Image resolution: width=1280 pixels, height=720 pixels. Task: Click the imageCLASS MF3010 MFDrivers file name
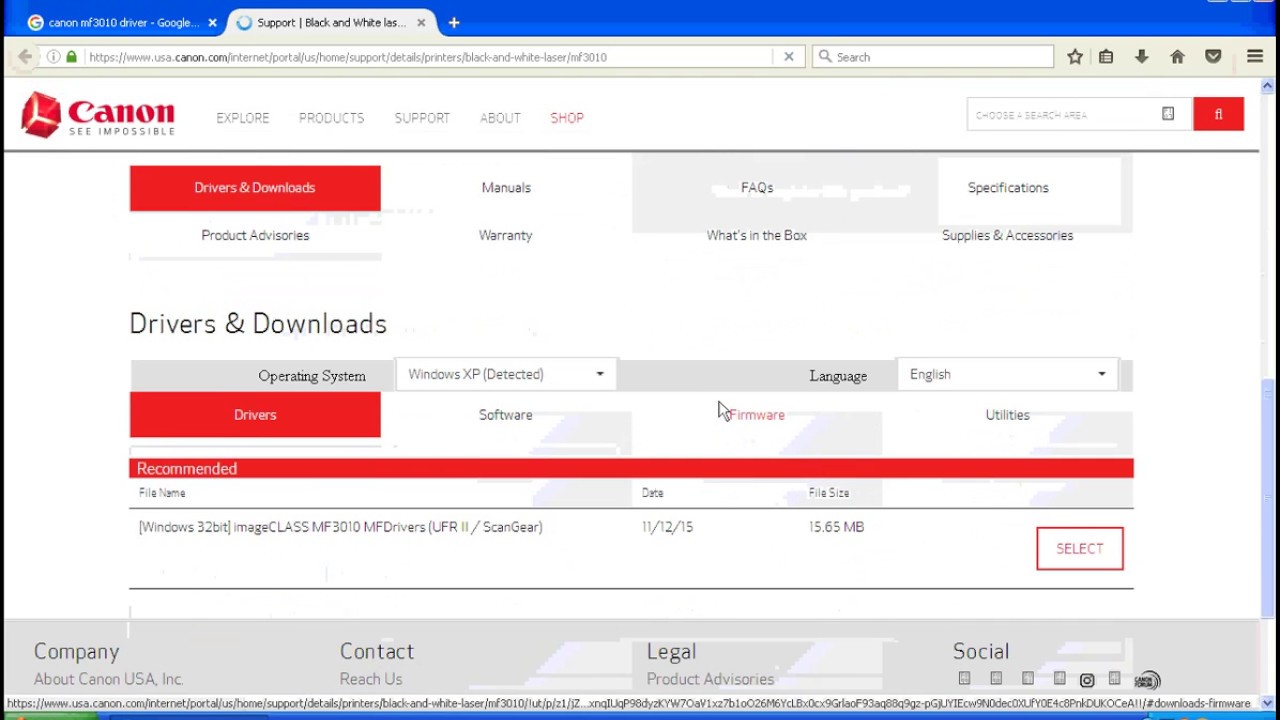point(340,527)
